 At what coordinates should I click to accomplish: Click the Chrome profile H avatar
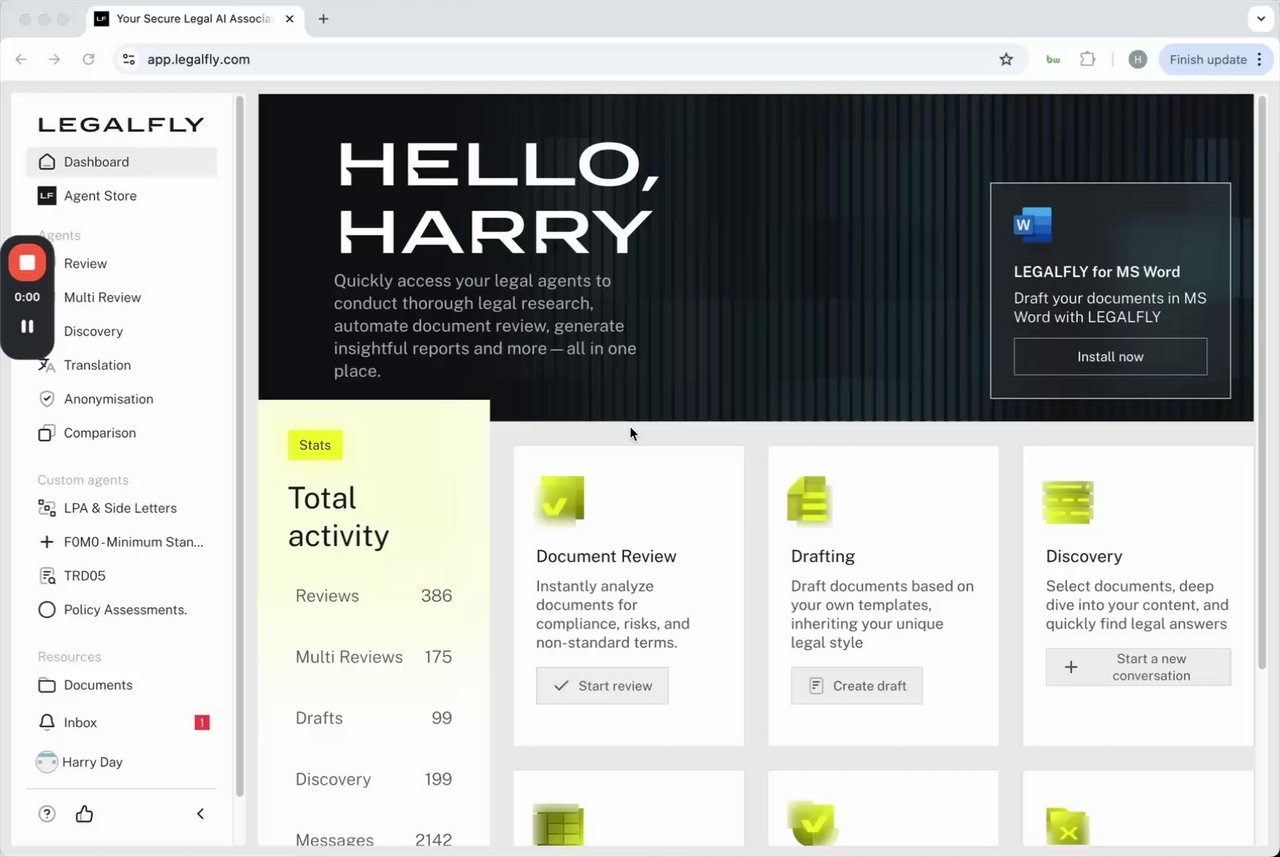1137,59
